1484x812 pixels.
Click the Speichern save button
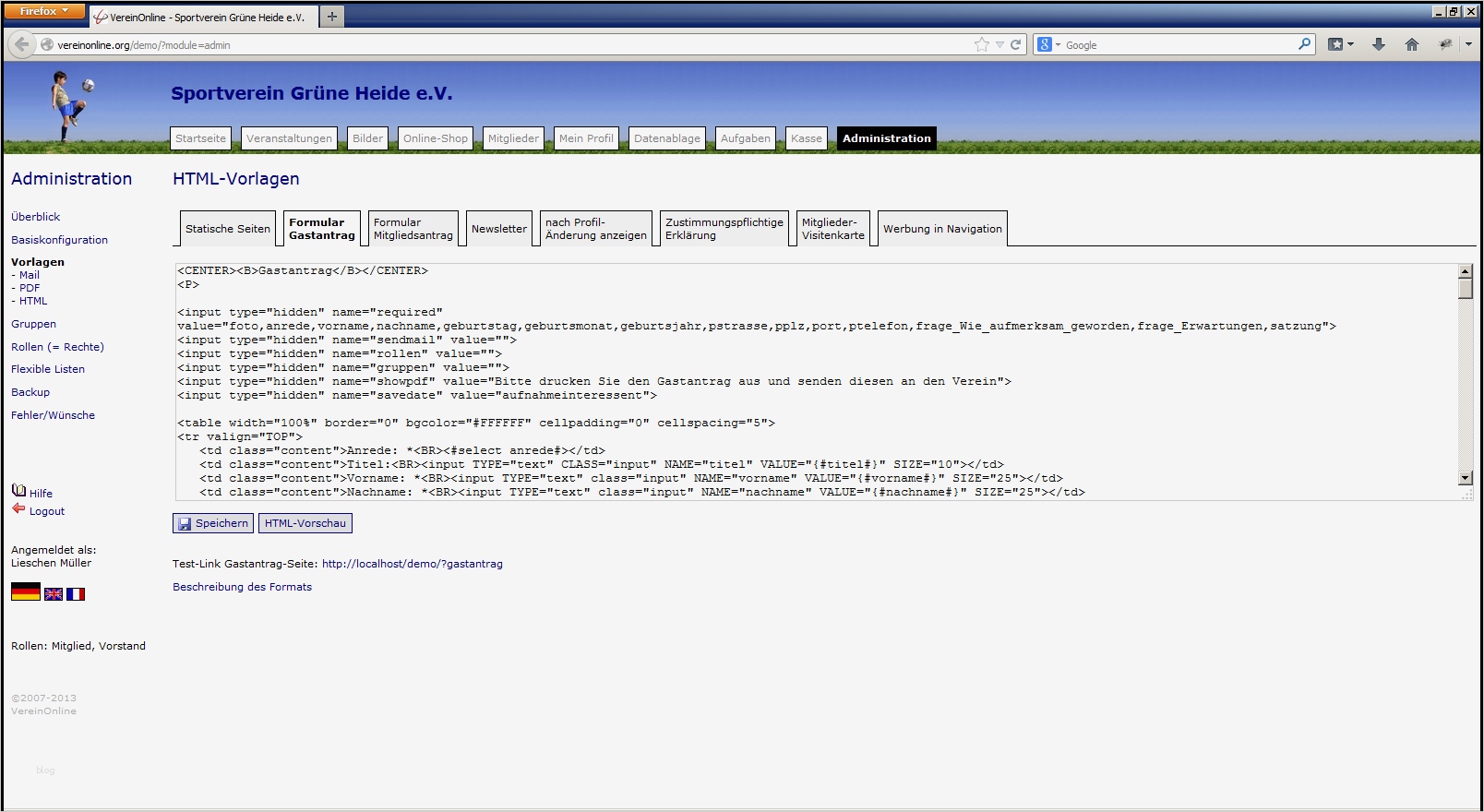pyautogui.click(x=214, y=523)
